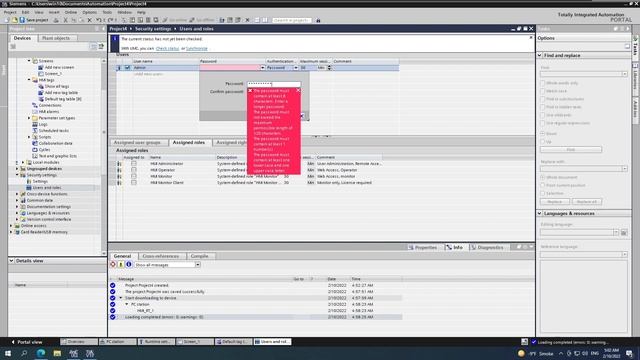This screenshot has height=360, width=640.
Task: Open File Explorer from the taskbar
Action: [x=57, y=353]
